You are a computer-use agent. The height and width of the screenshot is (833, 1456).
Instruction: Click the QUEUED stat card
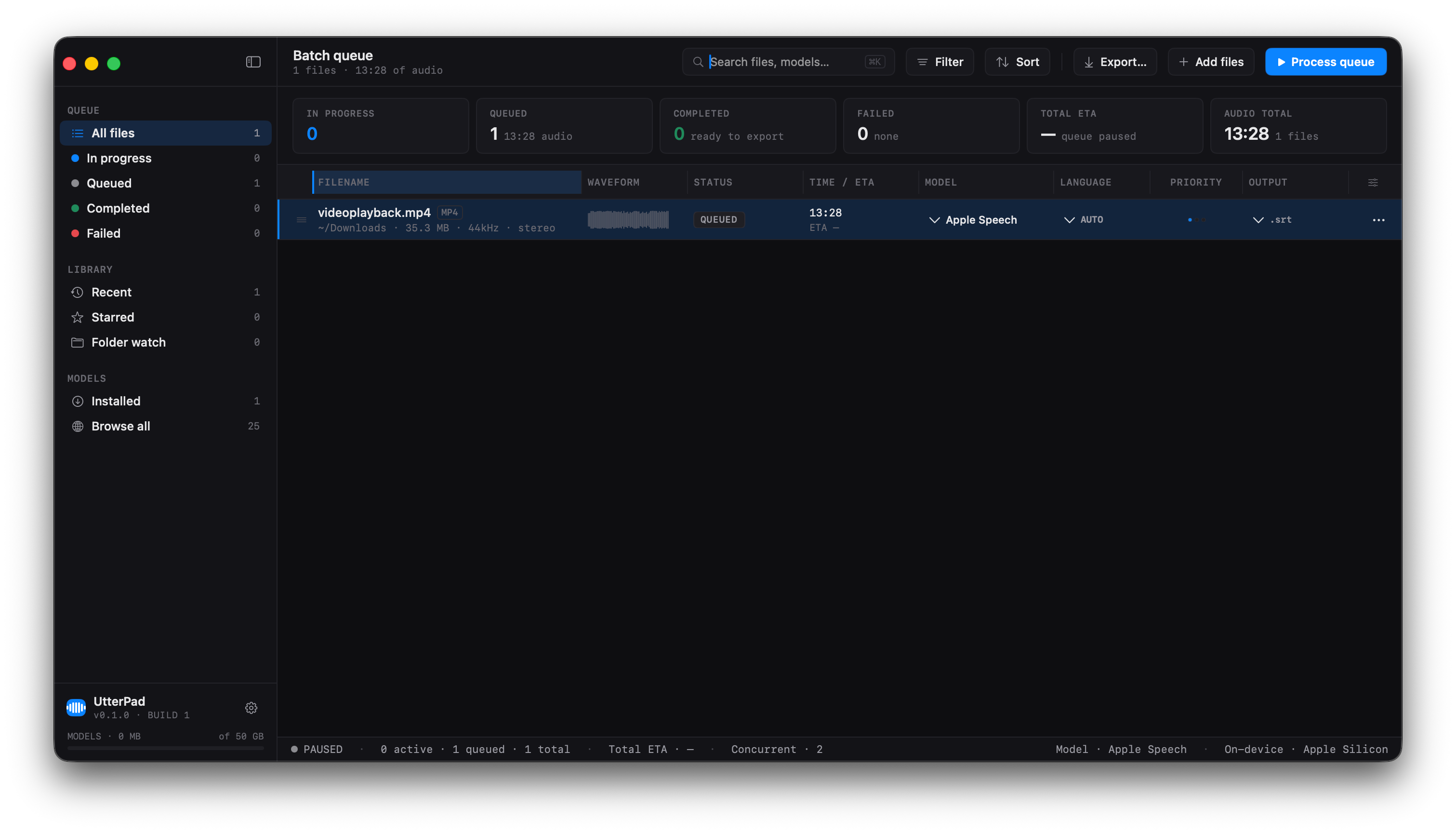pos(564,126)
